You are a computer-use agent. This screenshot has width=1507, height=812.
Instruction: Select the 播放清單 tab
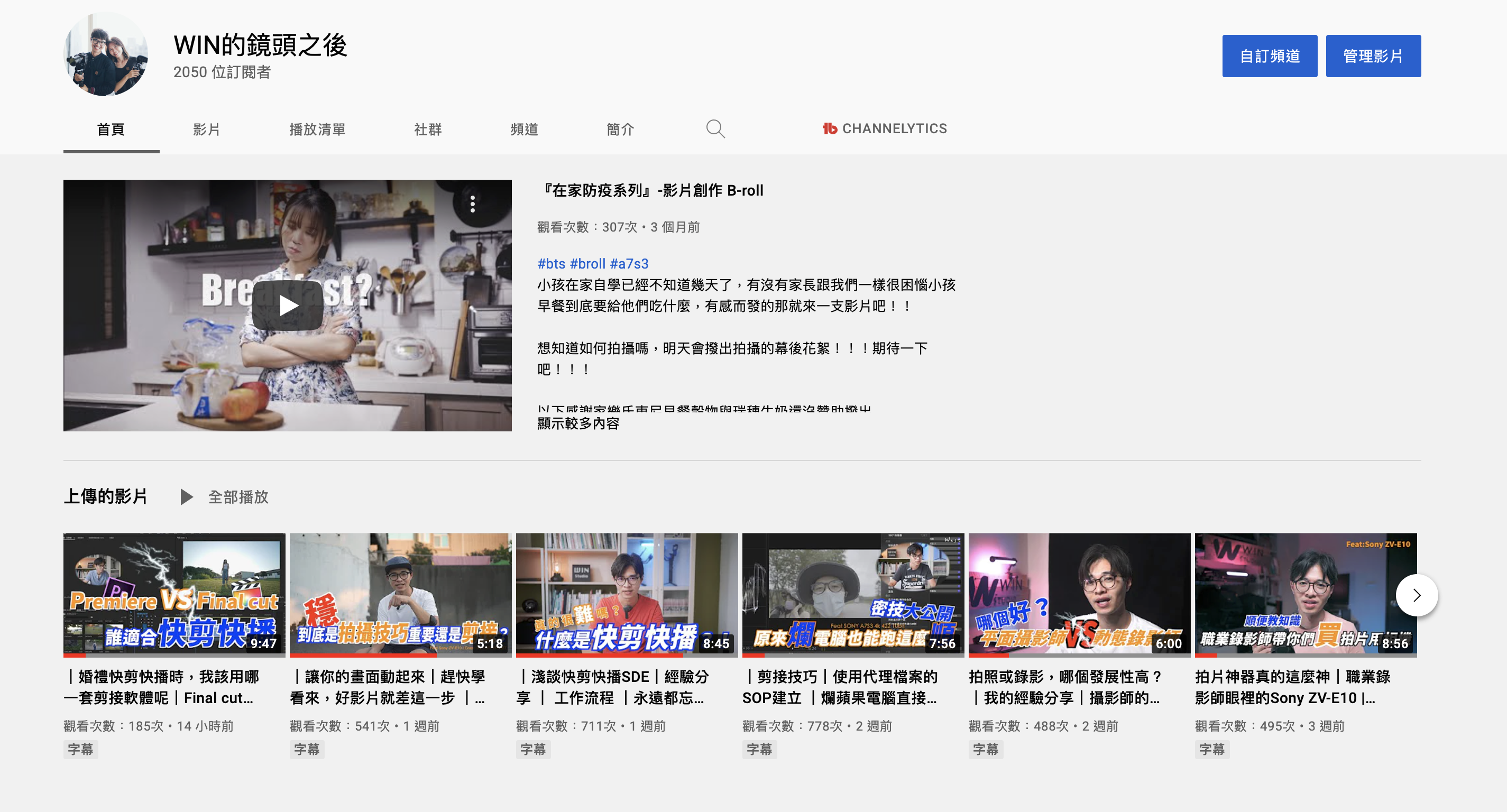click(x=317, y=130)
